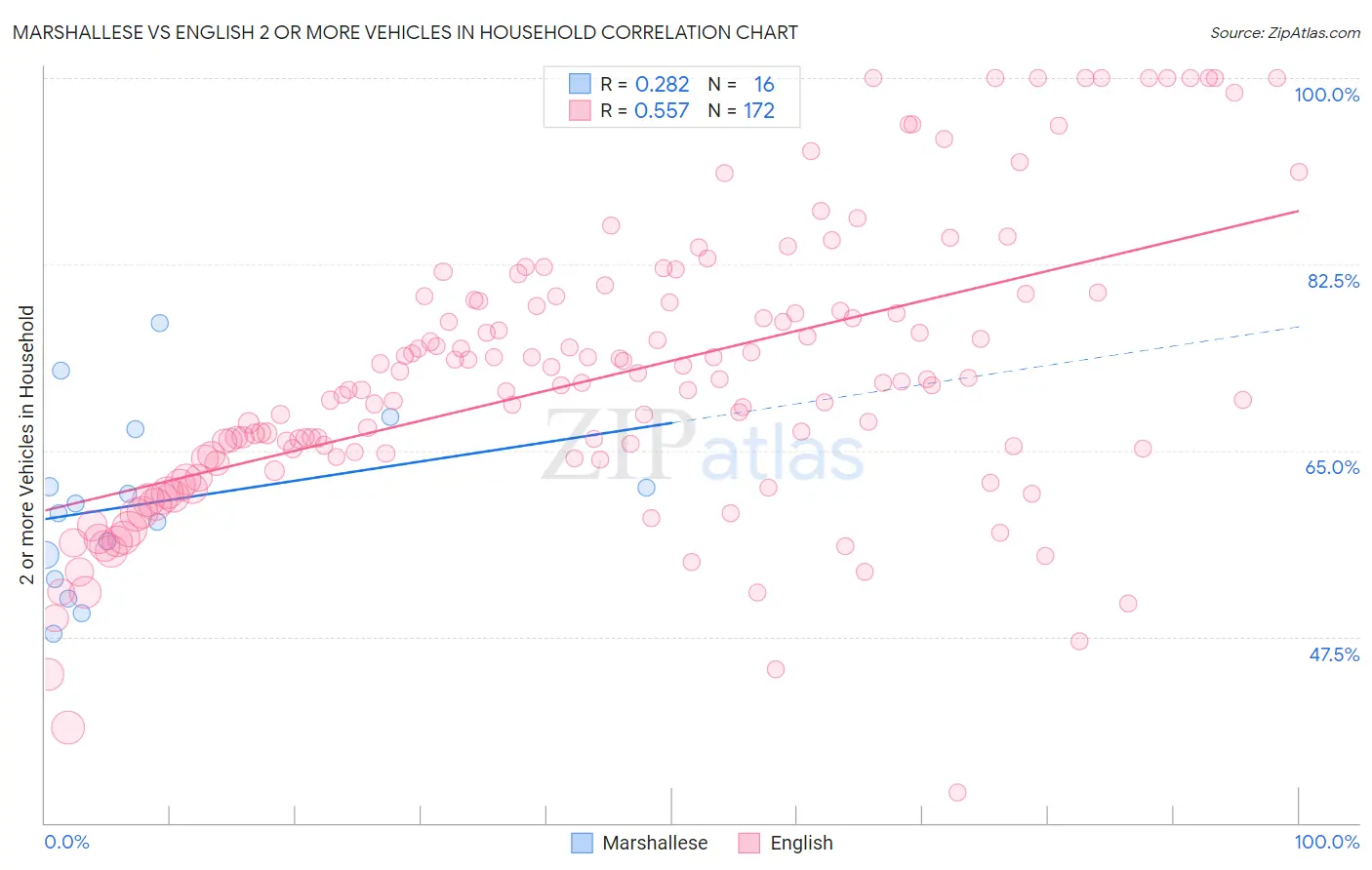Click the 100.0% x-axis label at bottom right
Image resolution: width=1372 pixels, height=870 pixels.
click(x=1327, y=842)
